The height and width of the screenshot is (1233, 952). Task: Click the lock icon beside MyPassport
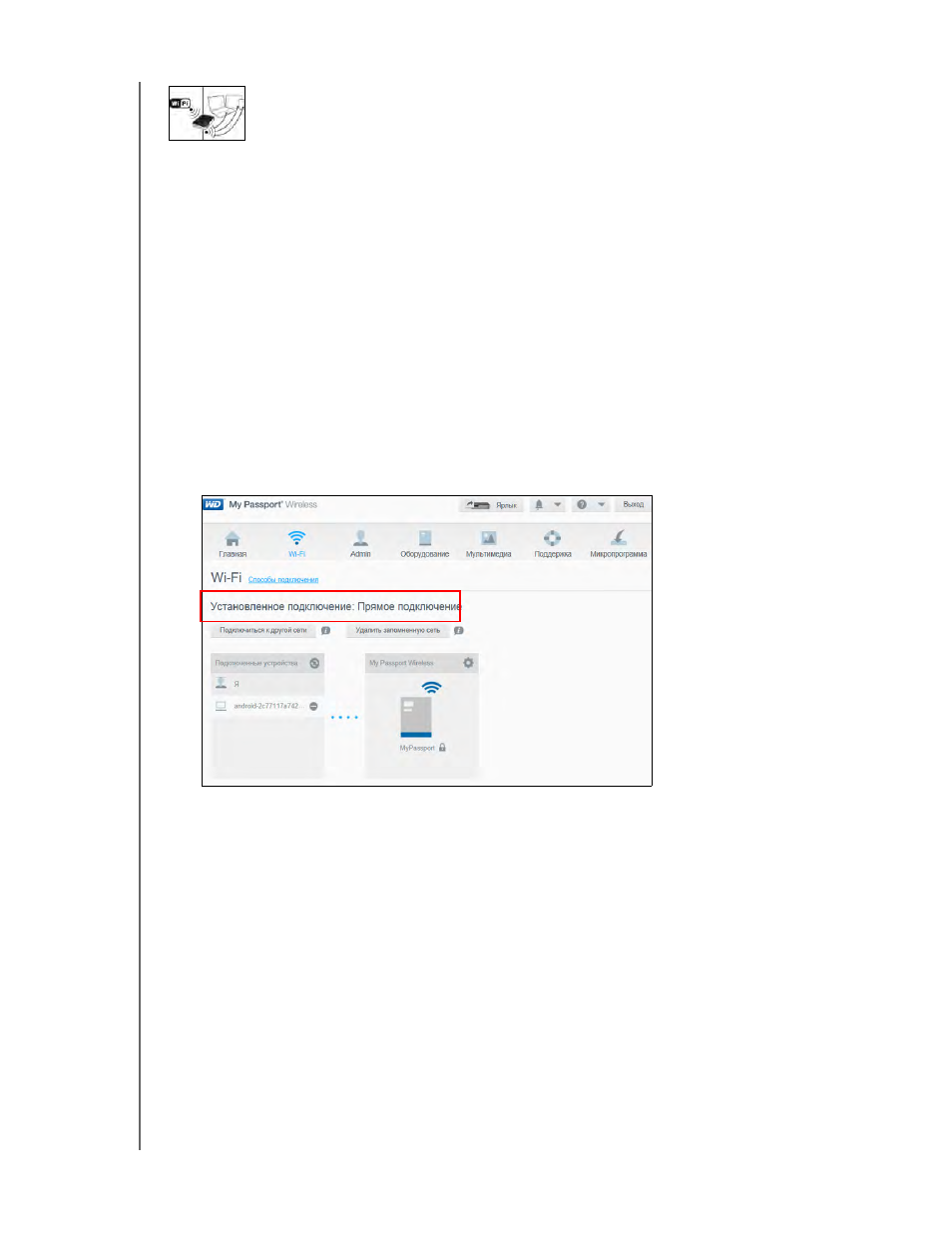[x=442, y=748]
